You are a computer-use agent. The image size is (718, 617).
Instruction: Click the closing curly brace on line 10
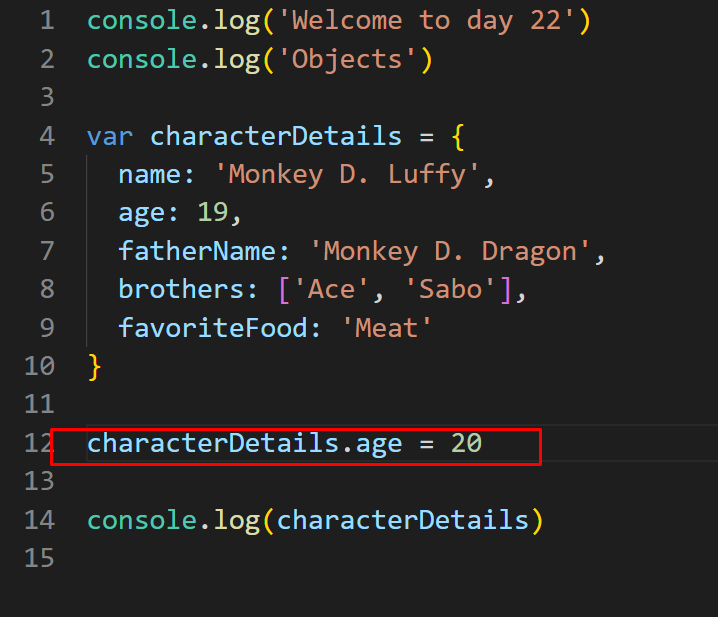pos(94,367)
